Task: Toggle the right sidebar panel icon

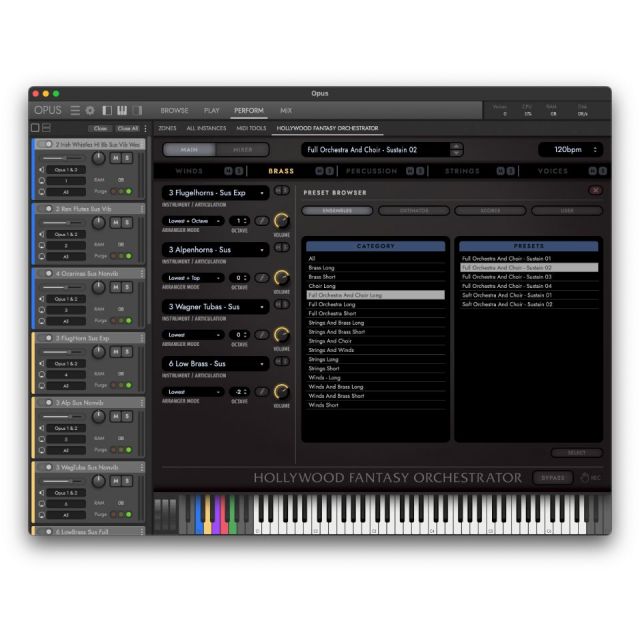Action: [x=138, y=110]
